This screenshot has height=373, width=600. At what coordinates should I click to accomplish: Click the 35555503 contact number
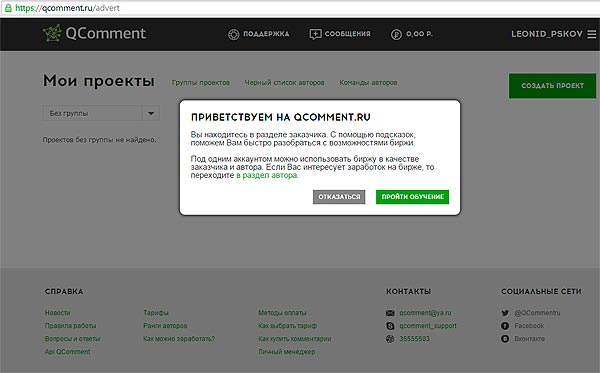[414, 339]
